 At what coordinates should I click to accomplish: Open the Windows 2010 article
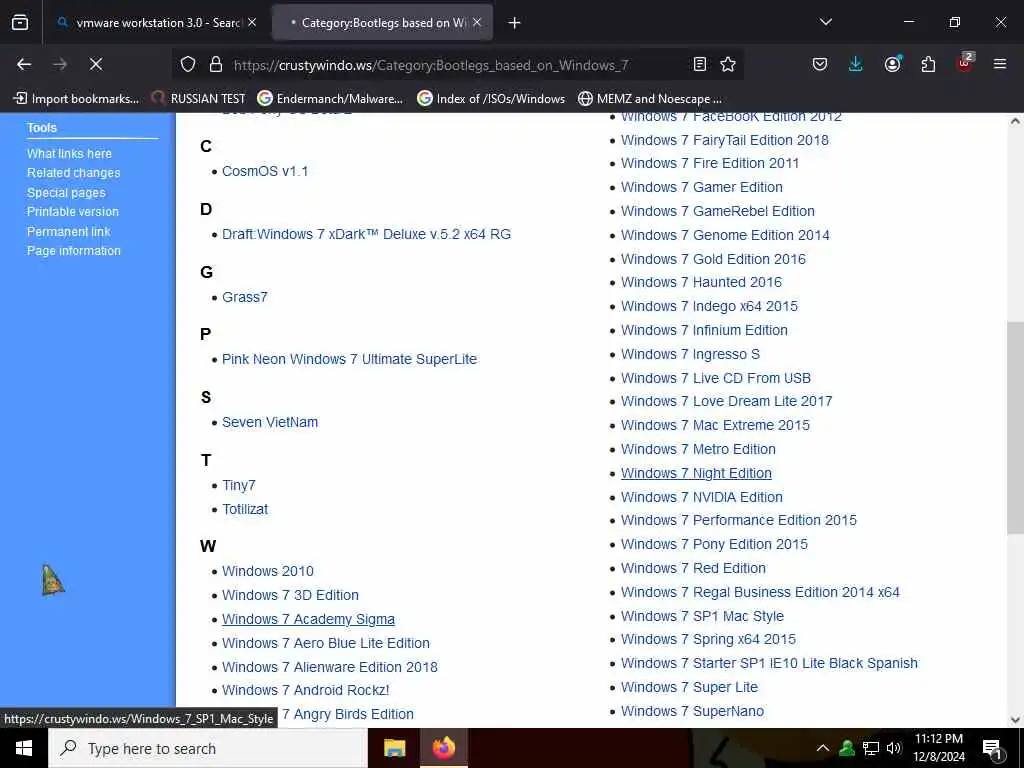coord(268,571)
